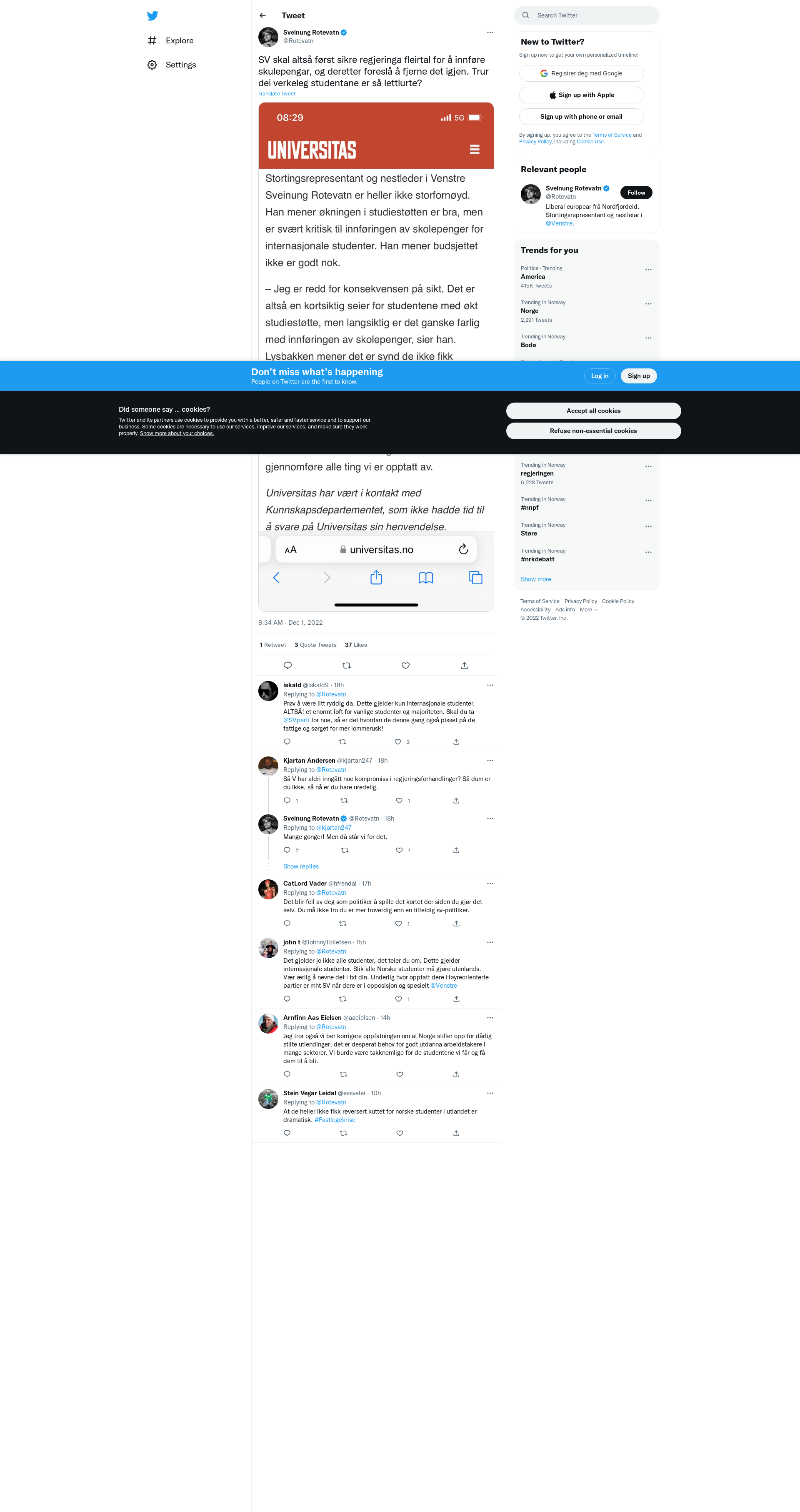View the 37 Likes list
The image size is (800, 1512).
click(x=356, y=645)
